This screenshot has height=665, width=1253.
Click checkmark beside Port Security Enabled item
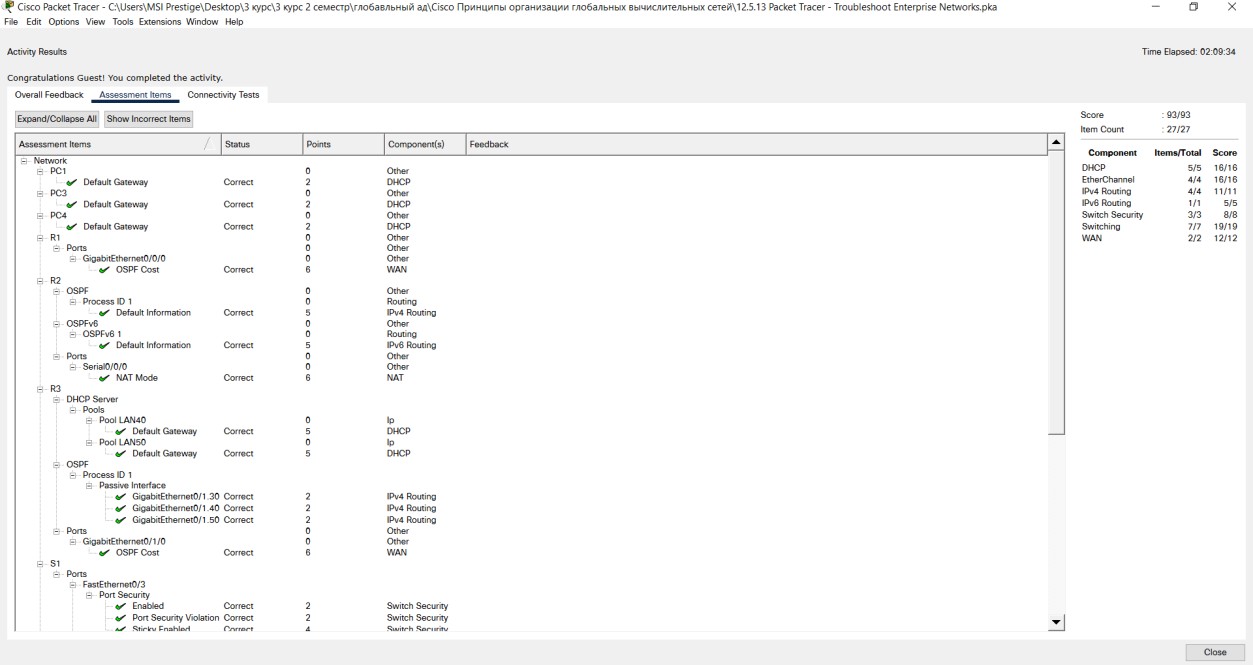click(x=121, y=606)
